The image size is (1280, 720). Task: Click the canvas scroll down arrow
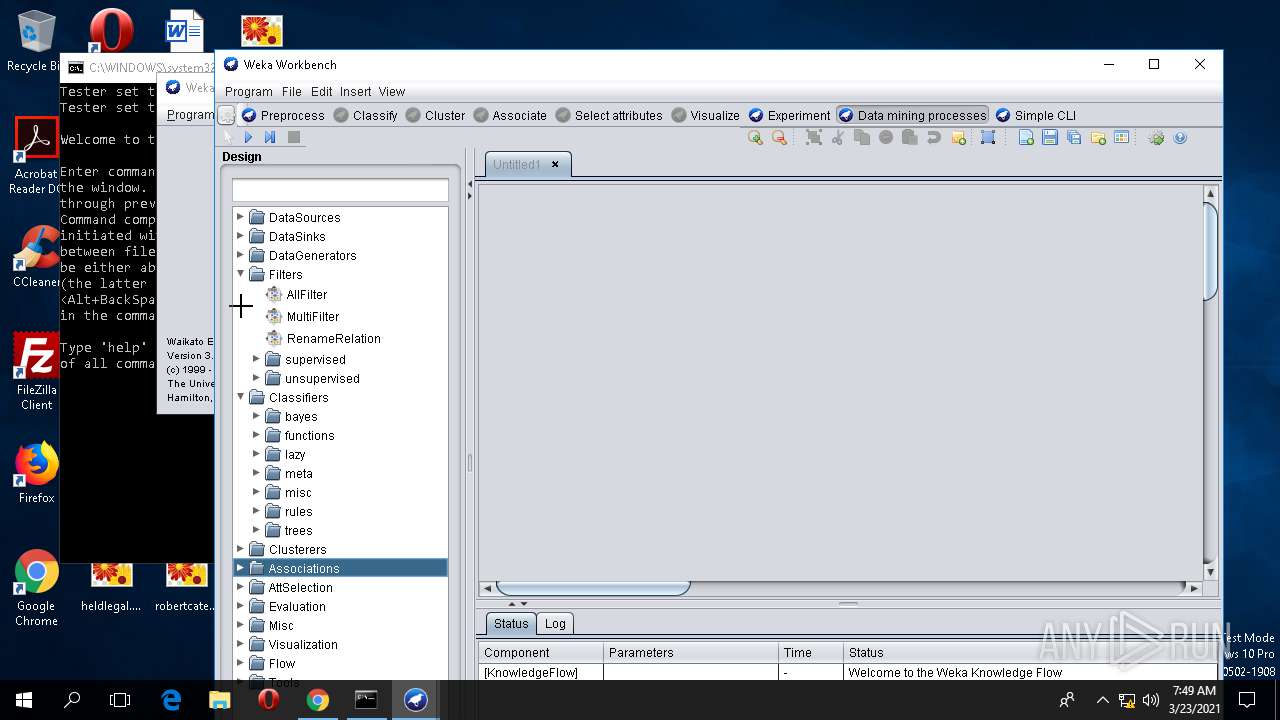1210,572
